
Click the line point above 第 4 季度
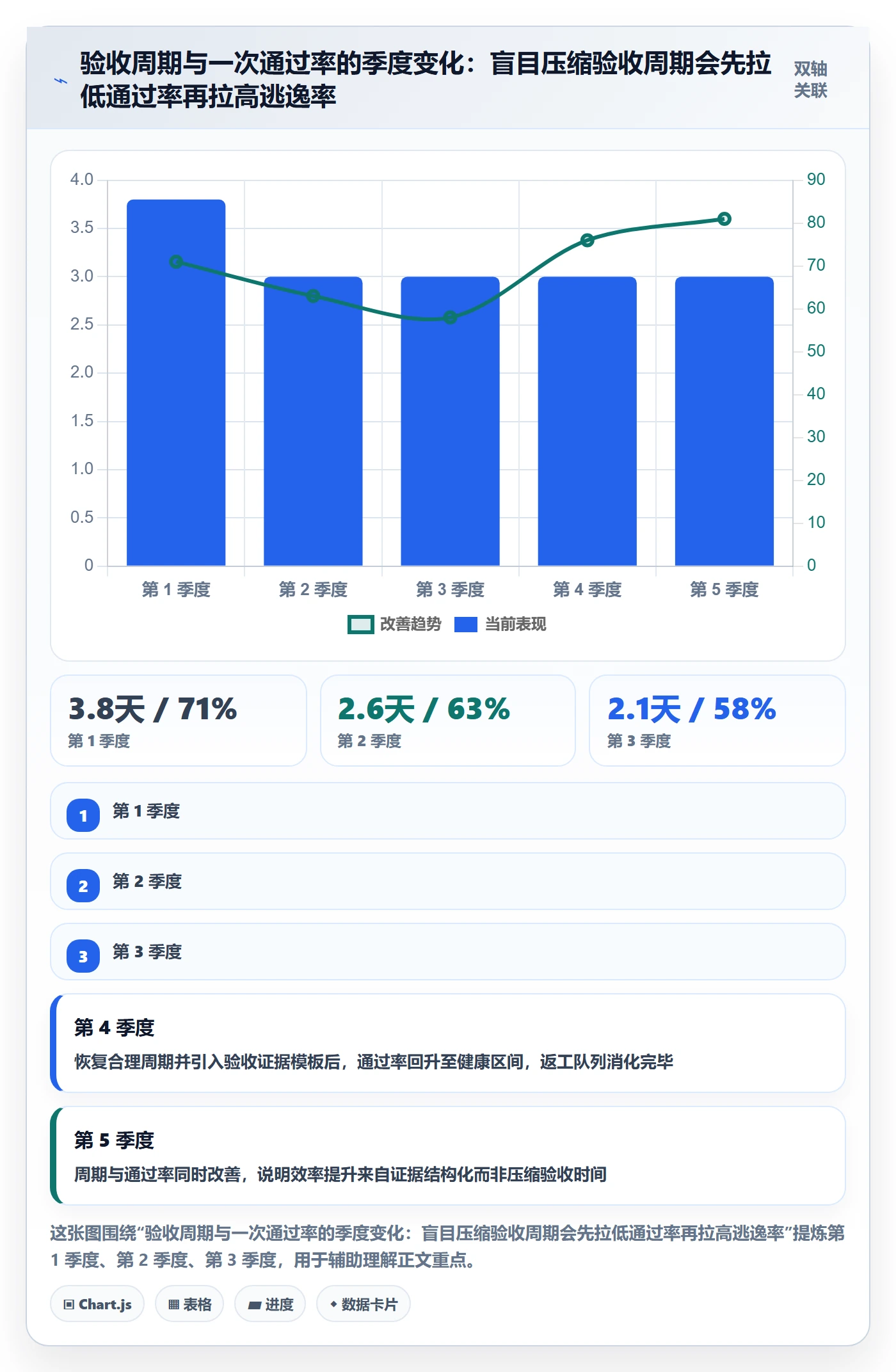click(587, 240)
